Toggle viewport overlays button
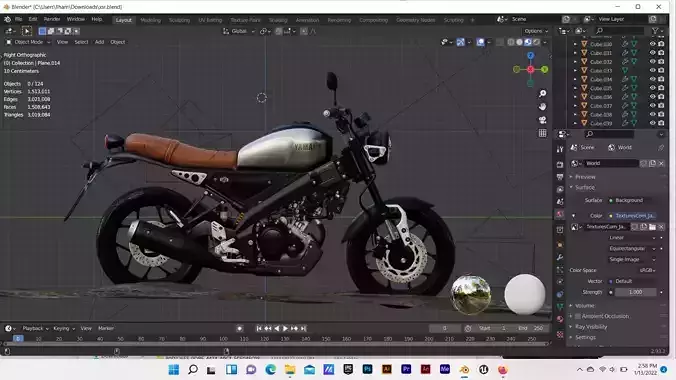 pyautogui.click(x=480, y=42)
